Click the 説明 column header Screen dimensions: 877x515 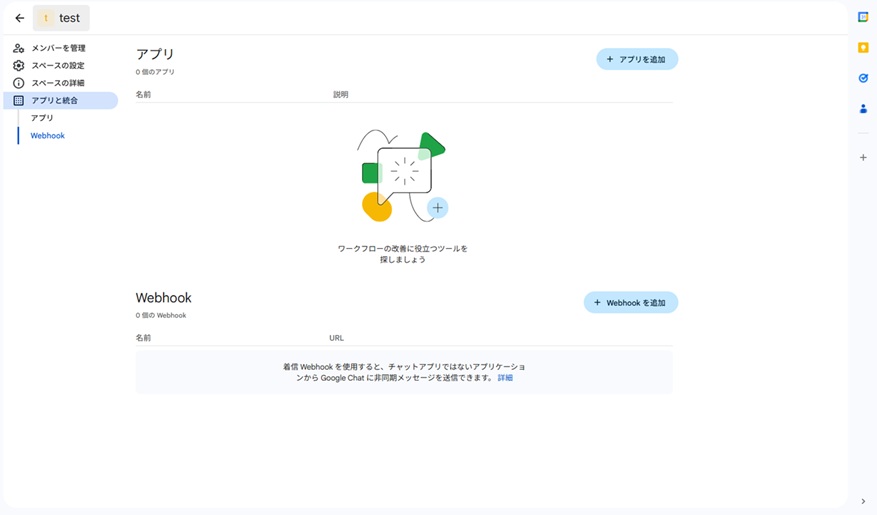point(341,95)
